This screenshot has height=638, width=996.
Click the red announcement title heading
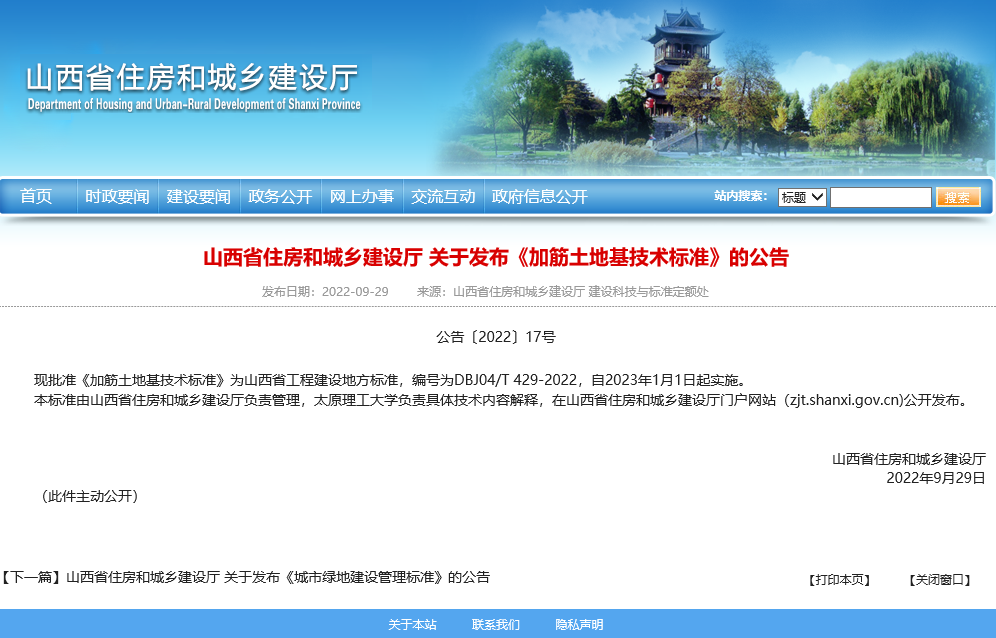[x=496, y=258]
